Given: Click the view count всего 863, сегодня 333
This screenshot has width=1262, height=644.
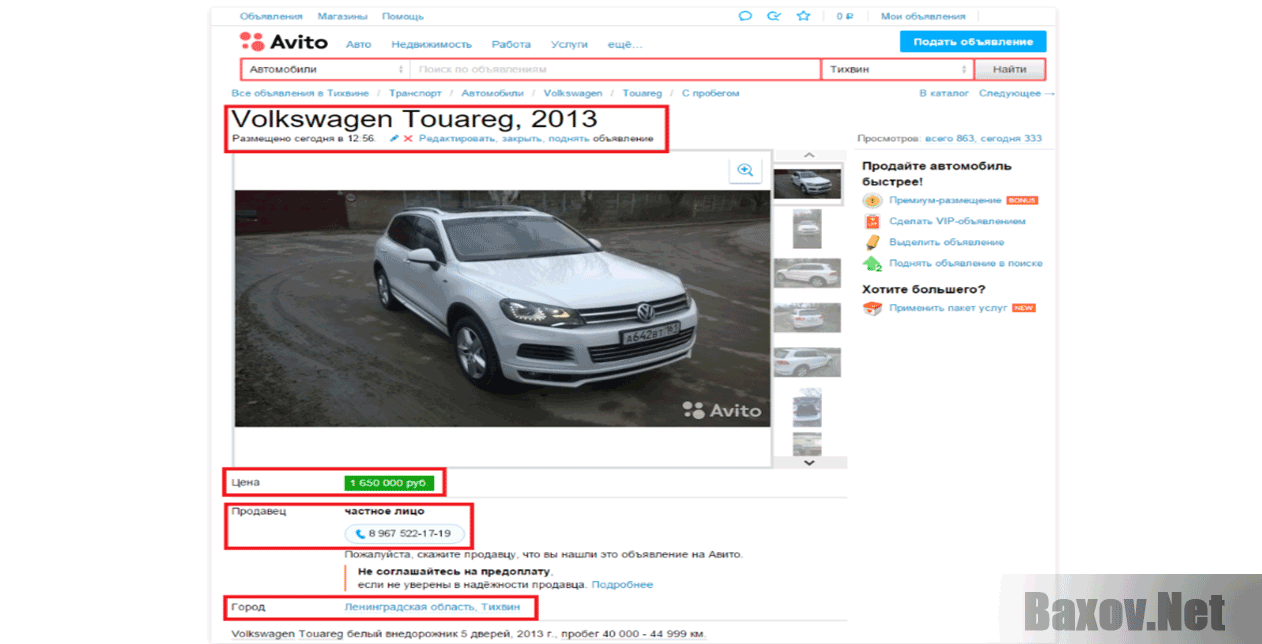Looking at the screenshot, I should click(983, 139).
